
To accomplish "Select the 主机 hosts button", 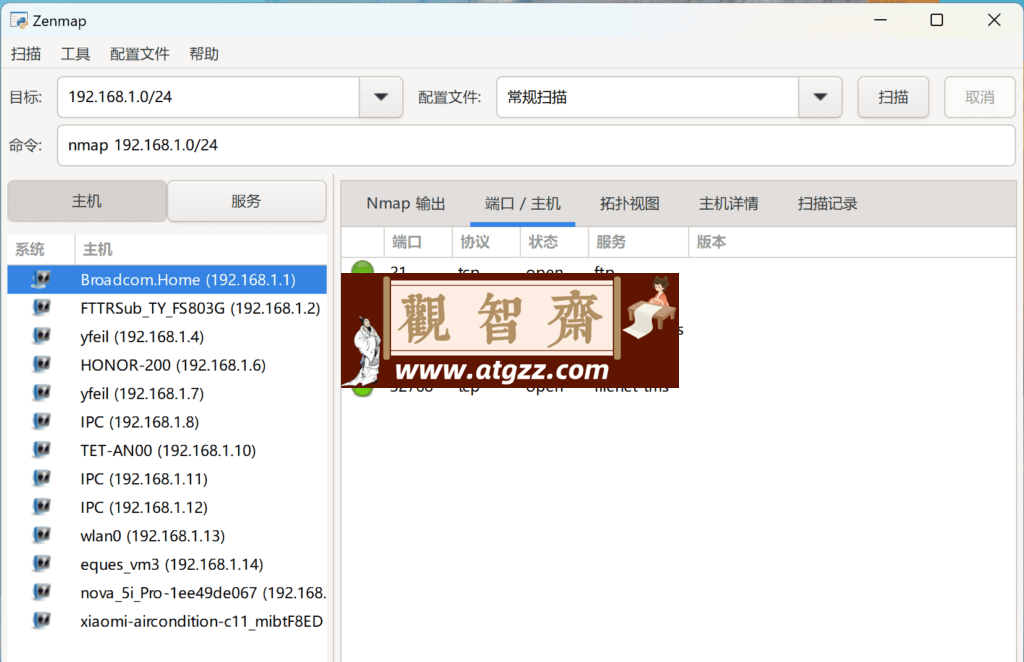I will click(87, 201).
